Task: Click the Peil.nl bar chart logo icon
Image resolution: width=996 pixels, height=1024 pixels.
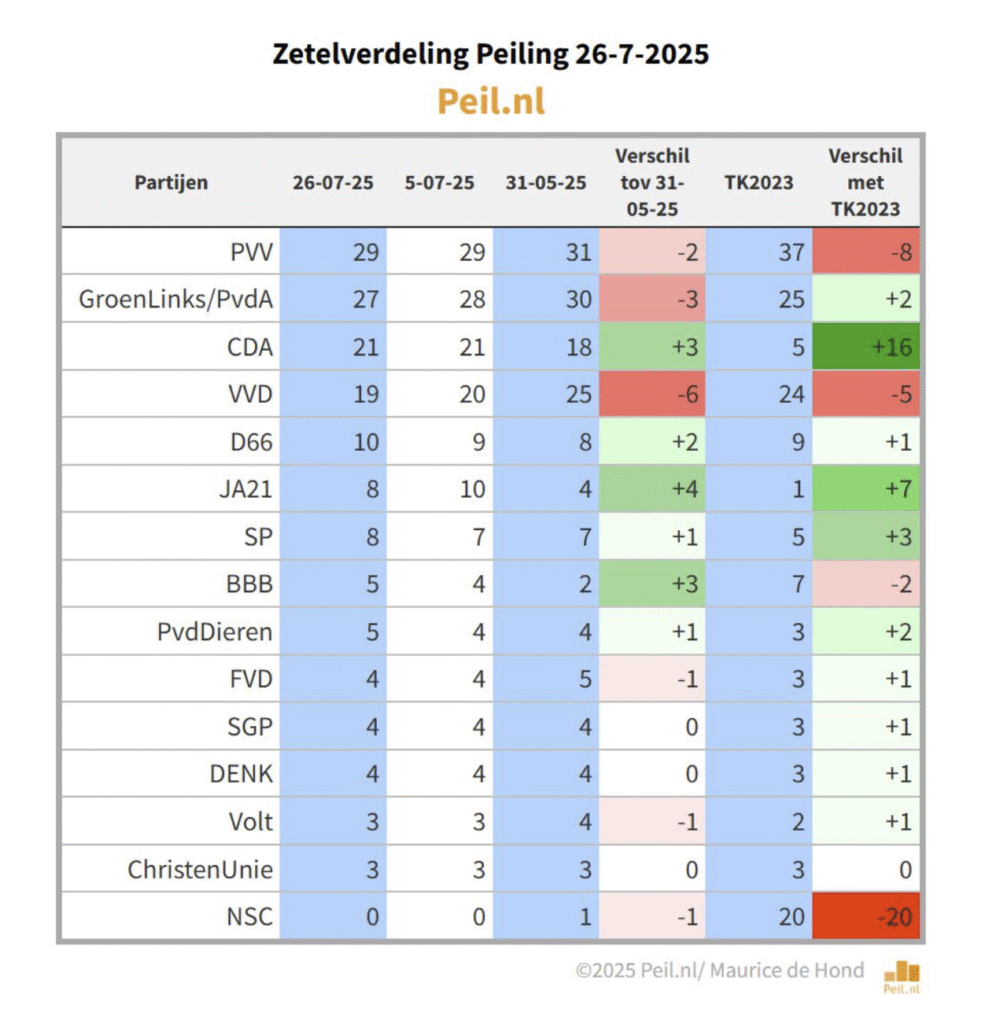Action: (x=901, y=976)
